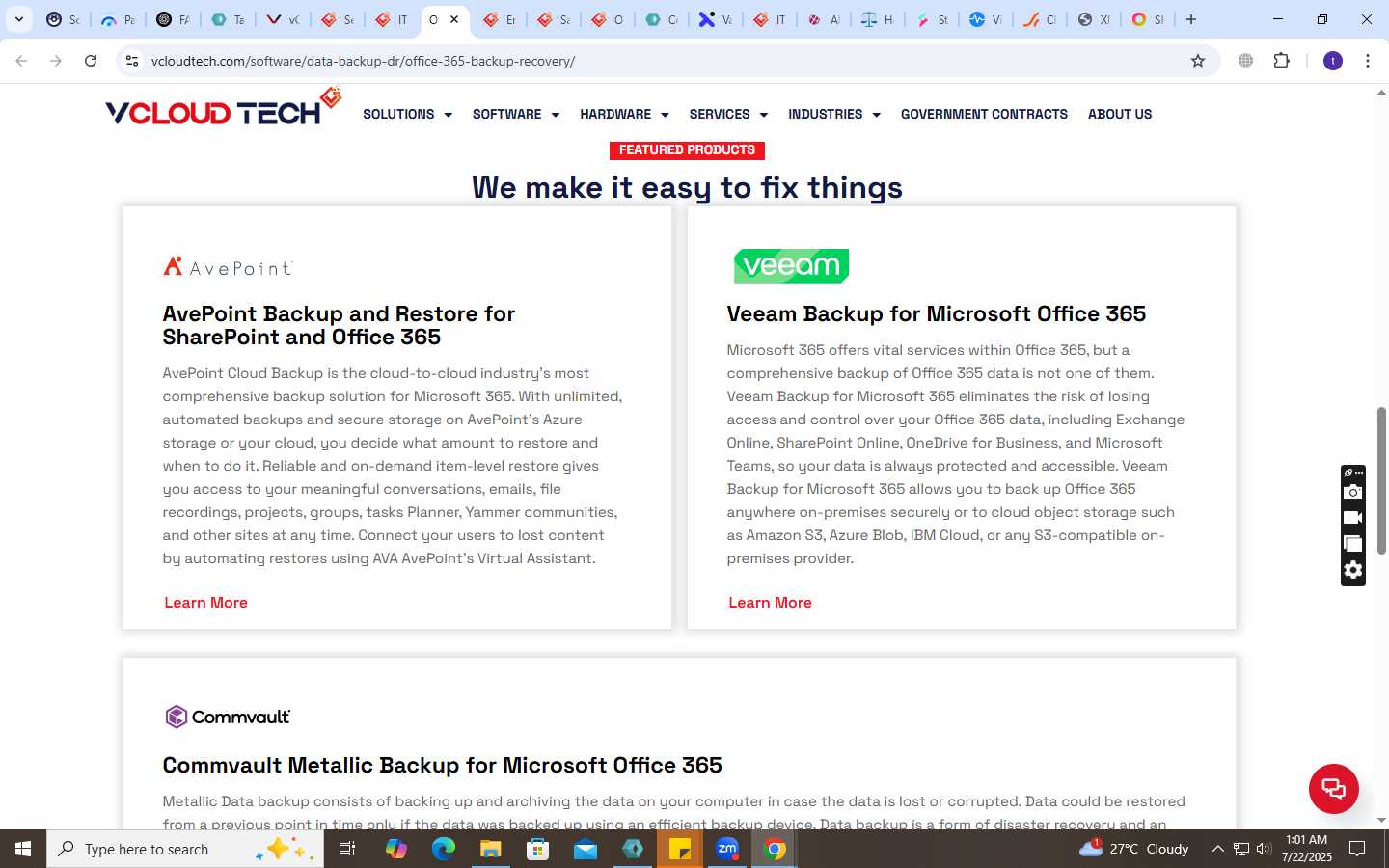Click the Veeam Backup for Microsoft Office 365 heading
The image size is (1389, 868).
[x=936, y=313]
